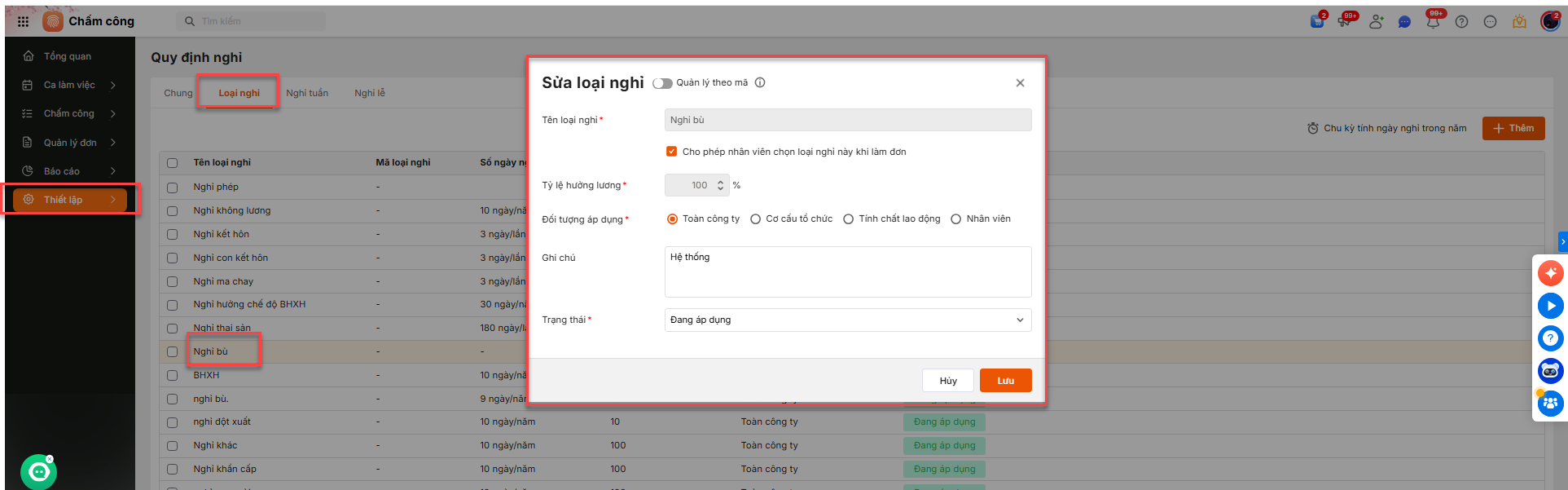Image resolution: width=1568 pixels, height=490 pixels.
Task: Click the help question mark icon in header
Action: pyautogui.click(x=1461, y=22)
